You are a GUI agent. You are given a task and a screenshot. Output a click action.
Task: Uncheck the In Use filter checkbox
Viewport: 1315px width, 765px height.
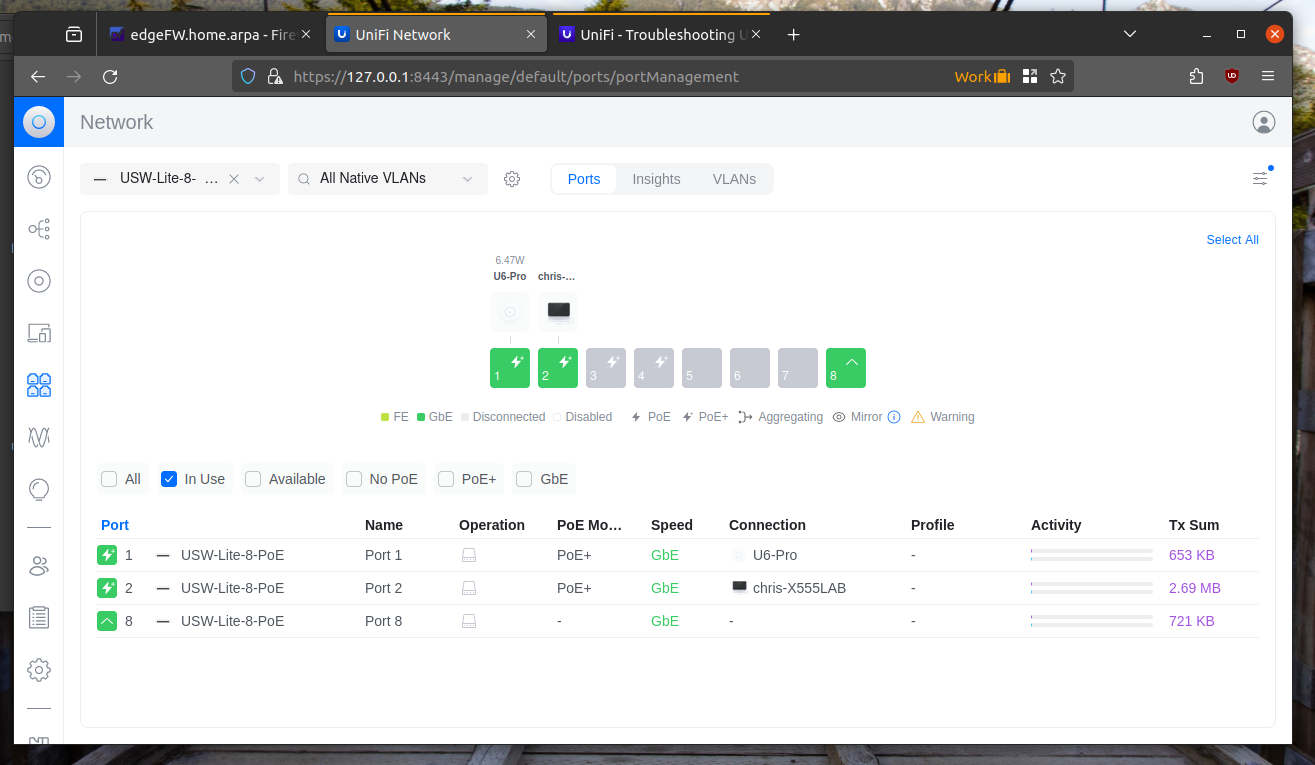tap(169, 479)
